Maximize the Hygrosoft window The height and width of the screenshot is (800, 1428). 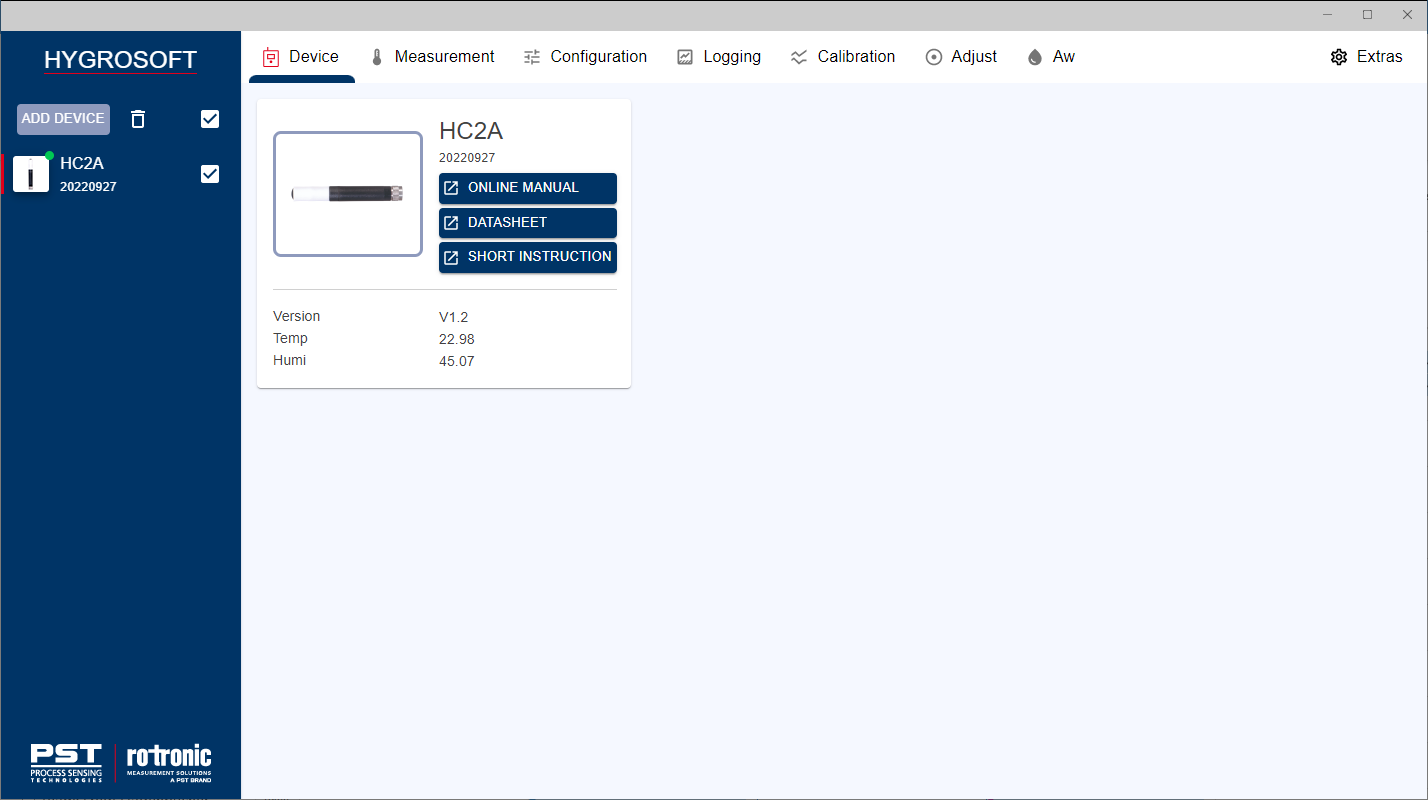tap(1367, 15)
